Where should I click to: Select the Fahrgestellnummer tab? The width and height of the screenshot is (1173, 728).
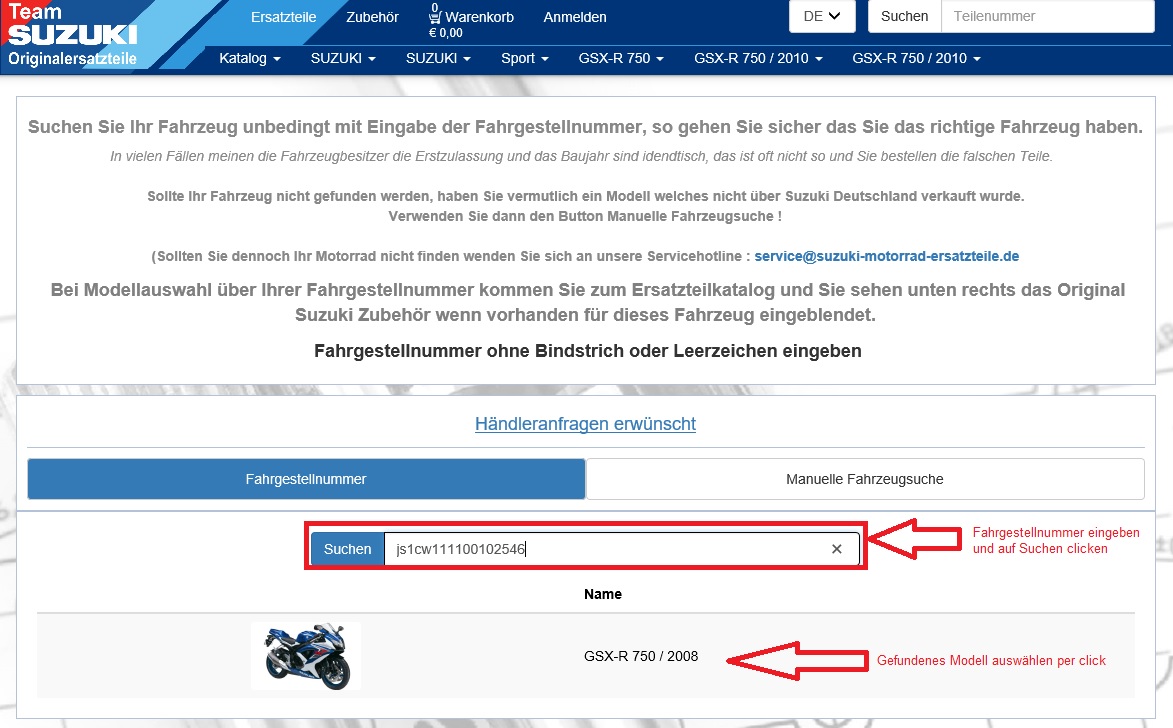pos(306,479)
